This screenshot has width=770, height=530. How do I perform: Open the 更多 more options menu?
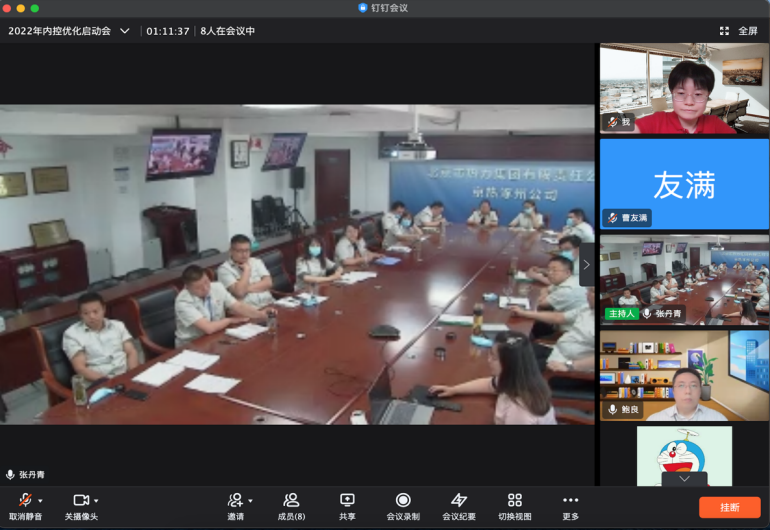click(x=570, y=501)
